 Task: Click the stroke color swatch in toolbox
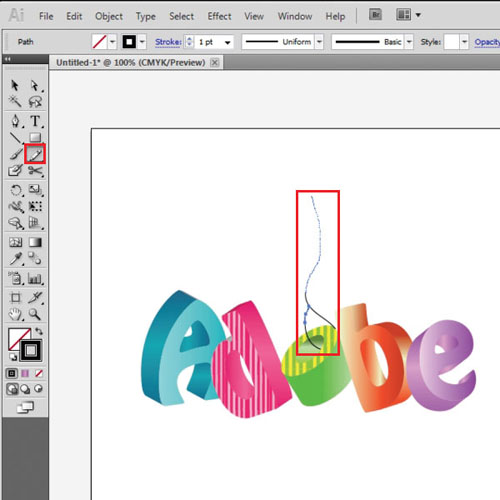[x=31, y=350]
